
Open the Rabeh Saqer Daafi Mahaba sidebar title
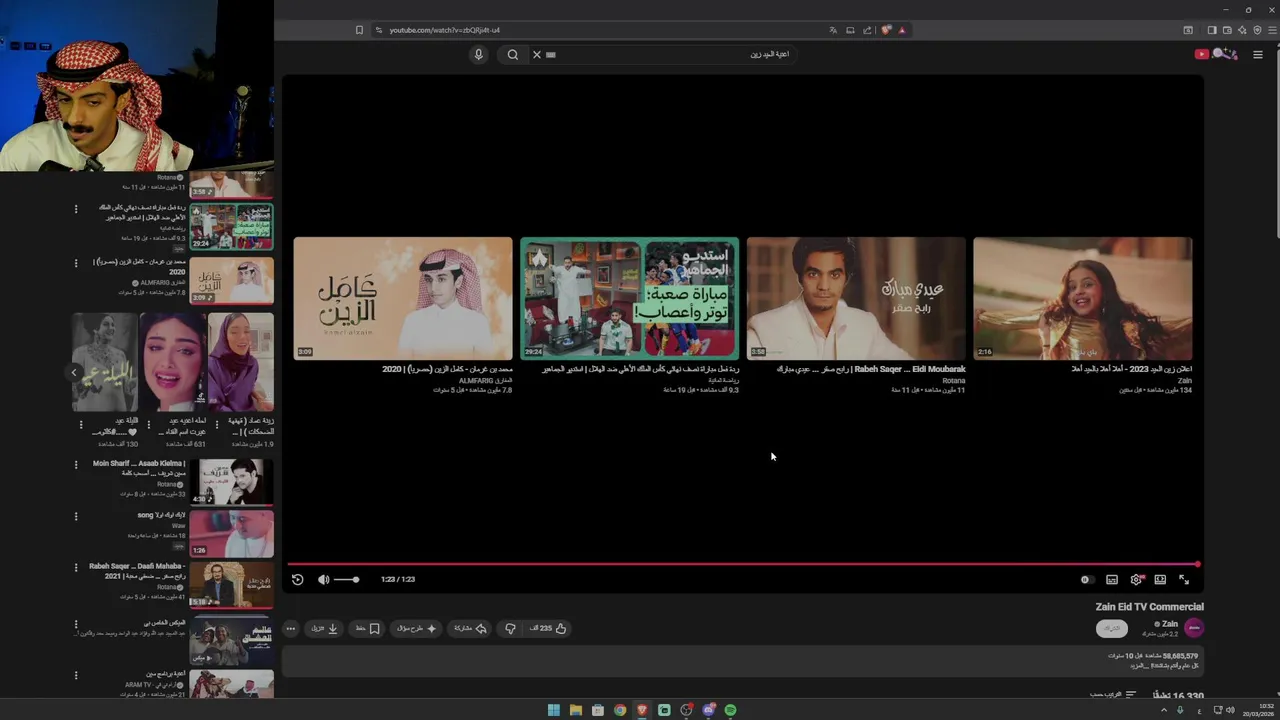pyautogui.click(x=137, y=571)
